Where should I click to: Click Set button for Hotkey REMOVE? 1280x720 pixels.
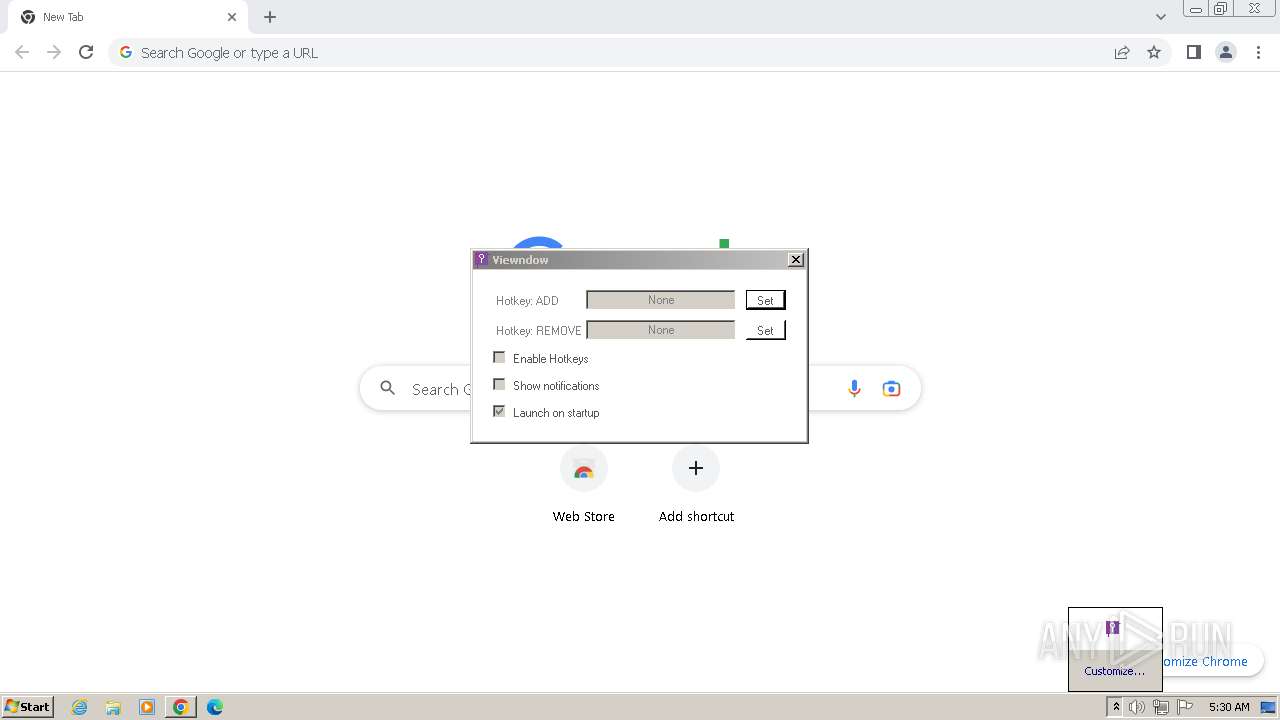pos(765,330)
